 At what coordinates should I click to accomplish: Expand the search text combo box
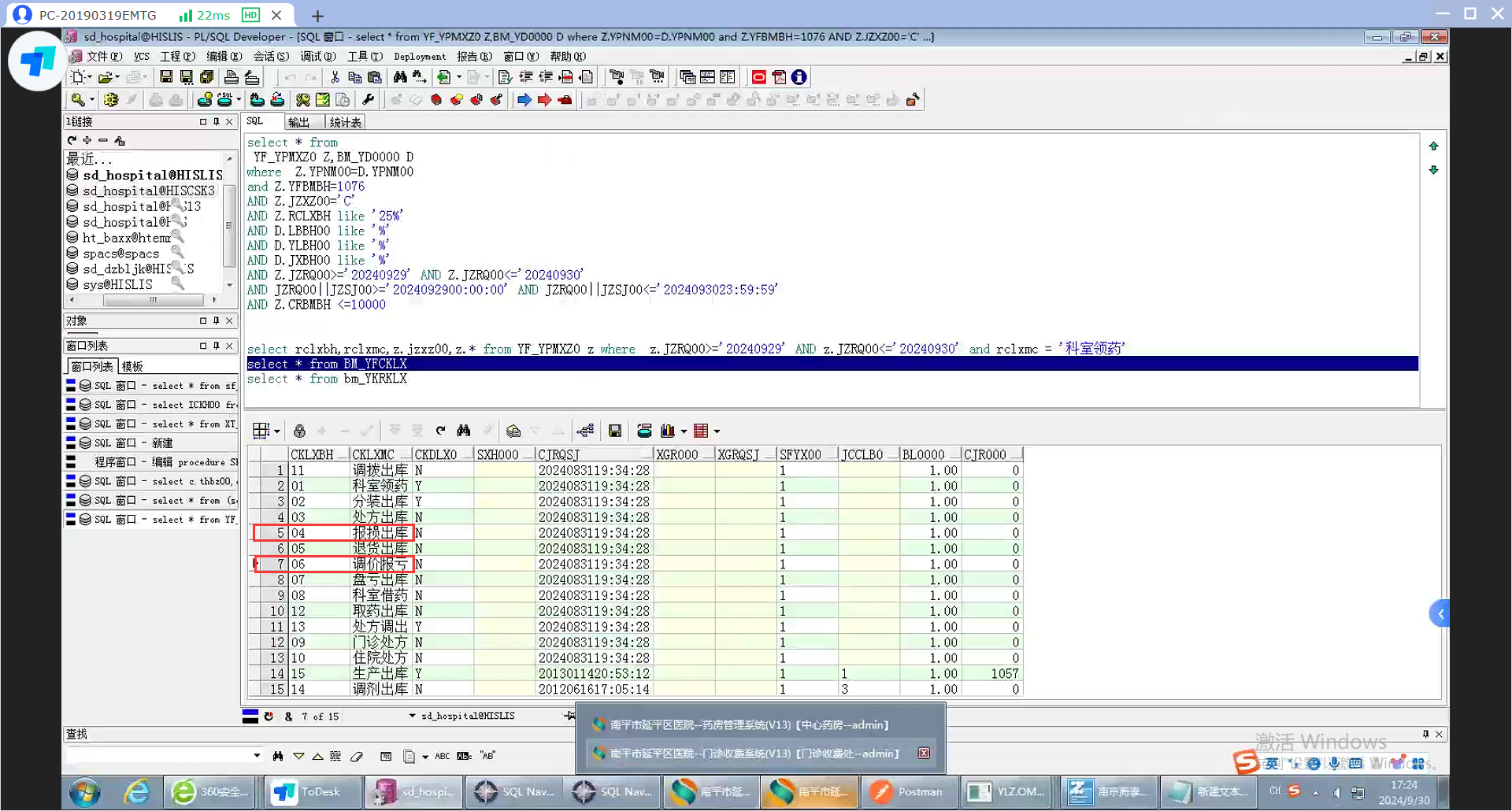click(257, 756)
